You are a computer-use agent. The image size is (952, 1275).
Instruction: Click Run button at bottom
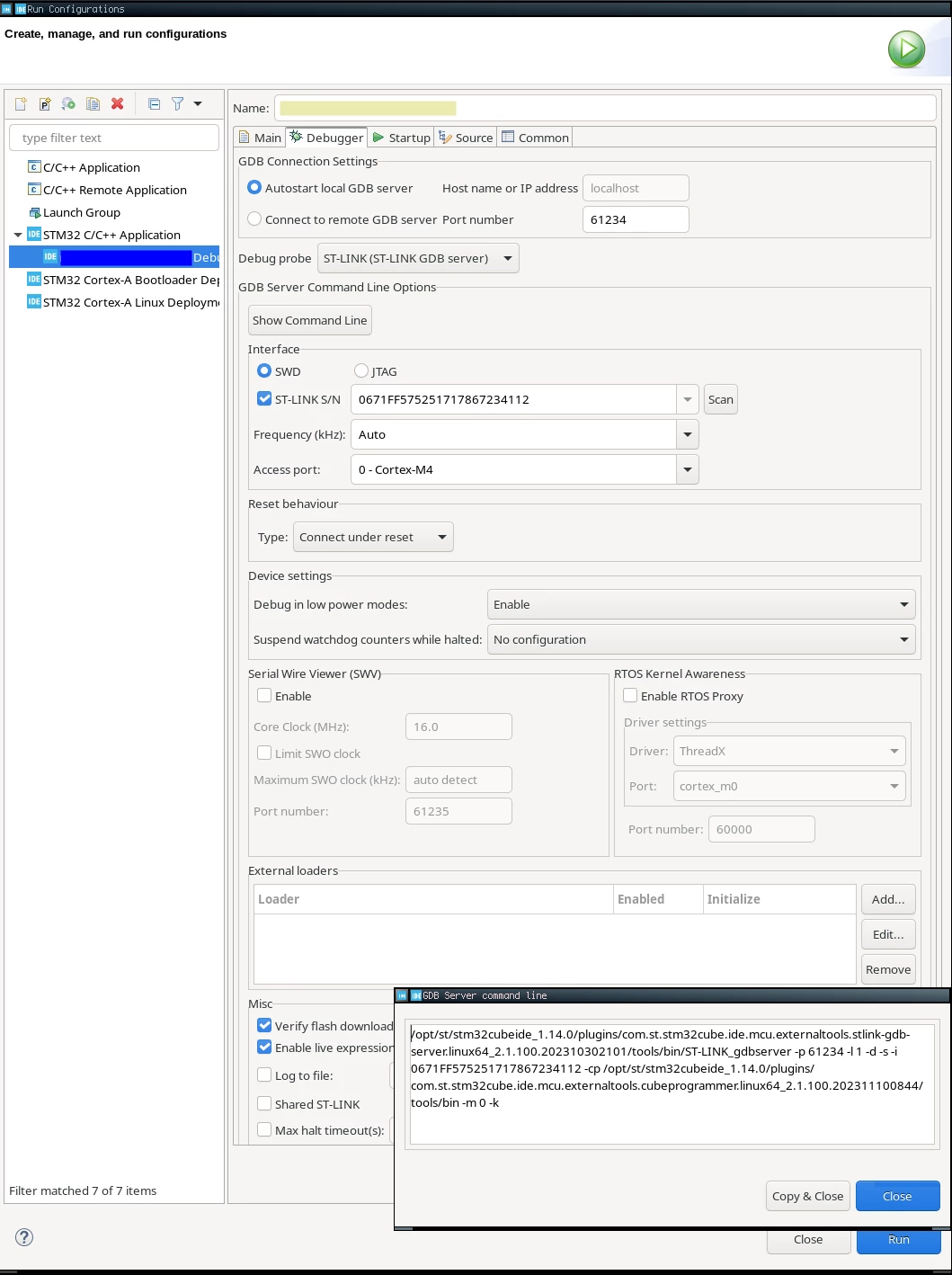click(898, 1240)
